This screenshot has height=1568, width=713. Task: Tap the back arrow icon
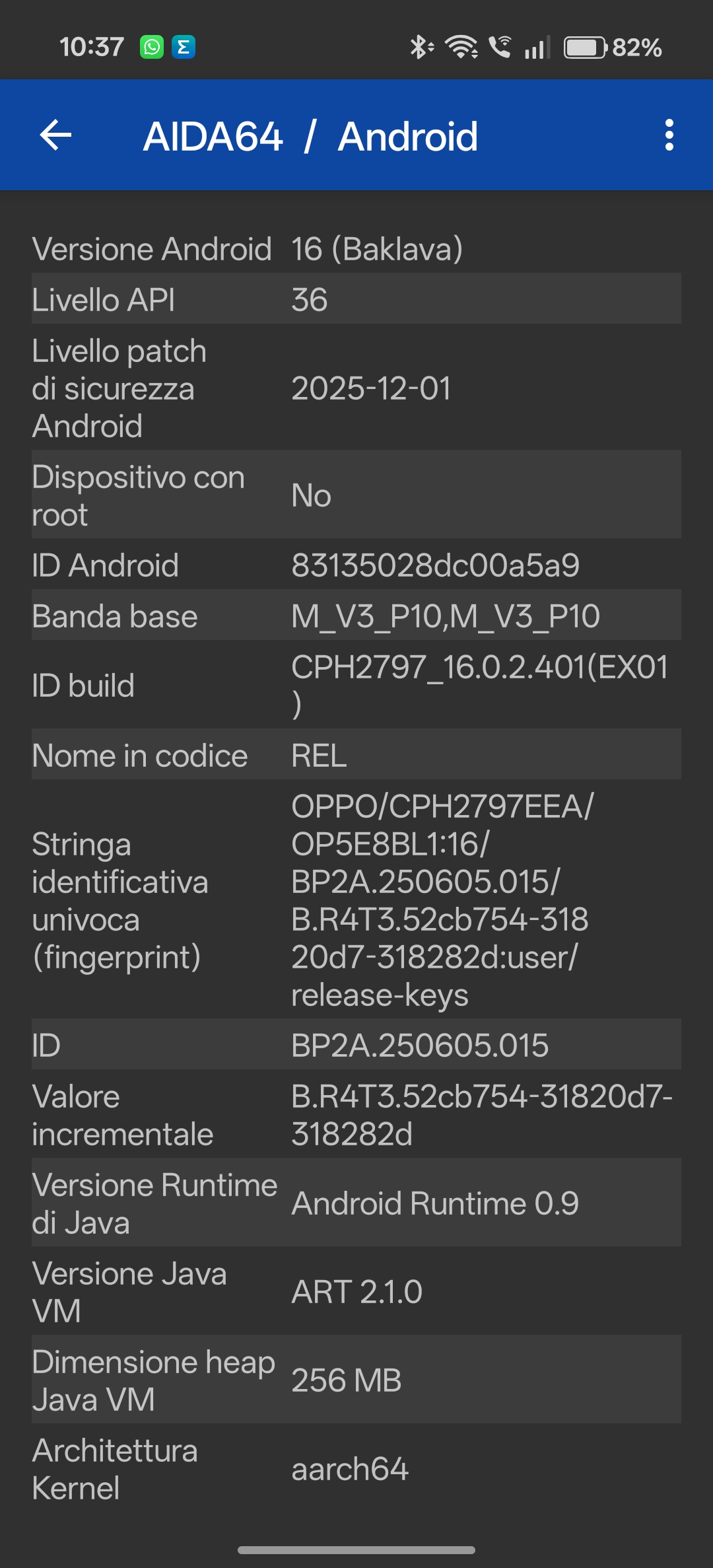click(x=56, y=135)
